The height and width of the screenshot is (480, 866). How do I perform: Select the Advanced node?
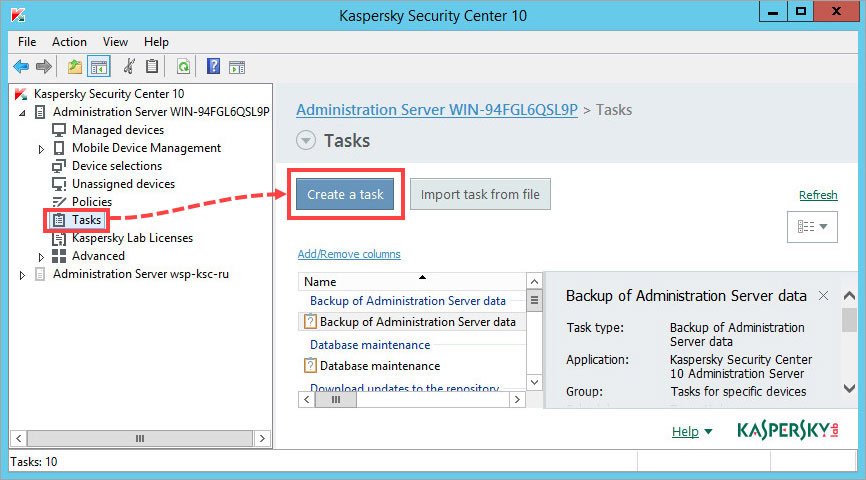pyautogui.click(x=98, y=256)
